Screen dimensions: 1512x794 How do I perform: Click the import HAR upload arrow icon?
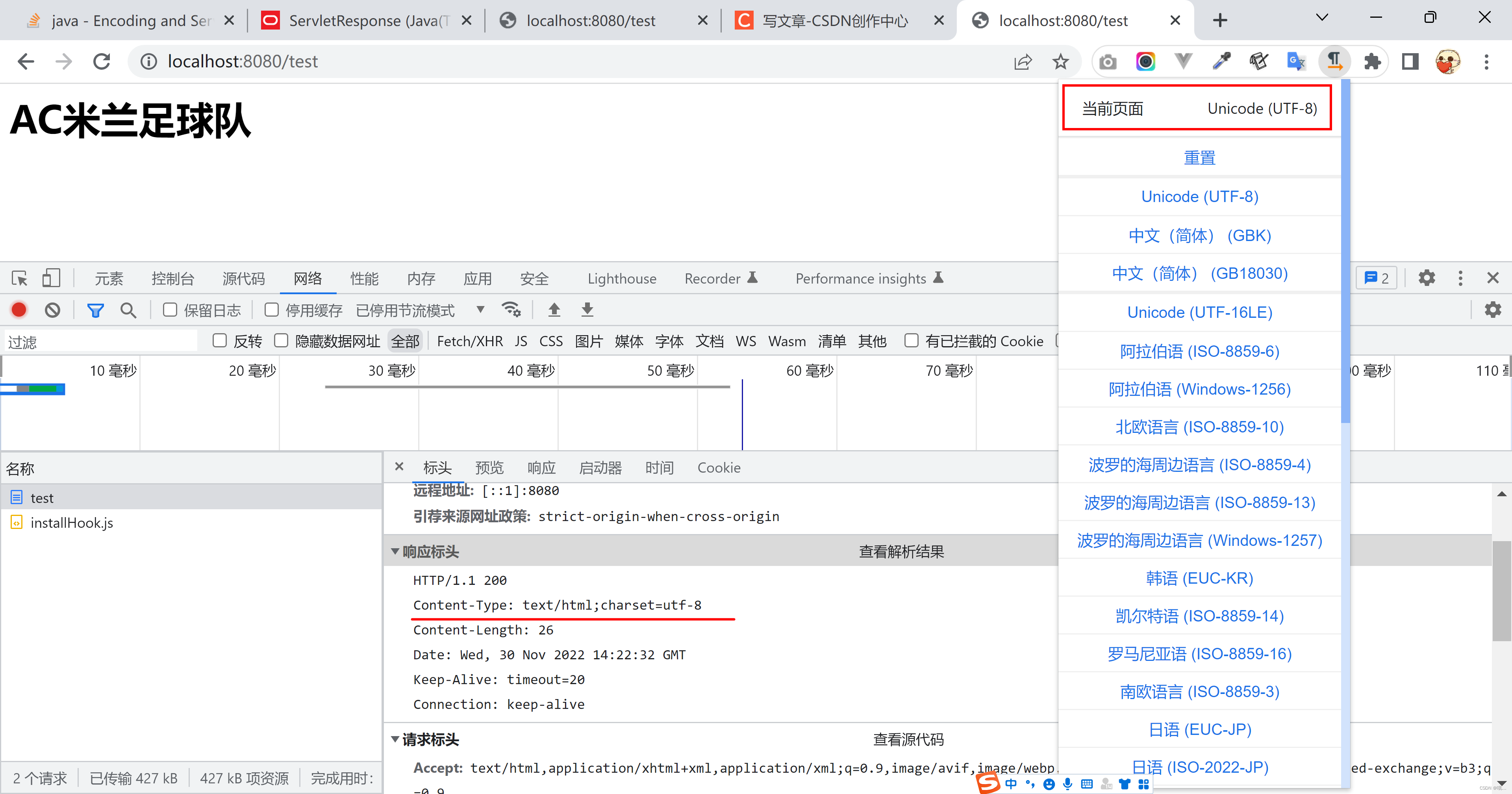click(x=554, y=310)
